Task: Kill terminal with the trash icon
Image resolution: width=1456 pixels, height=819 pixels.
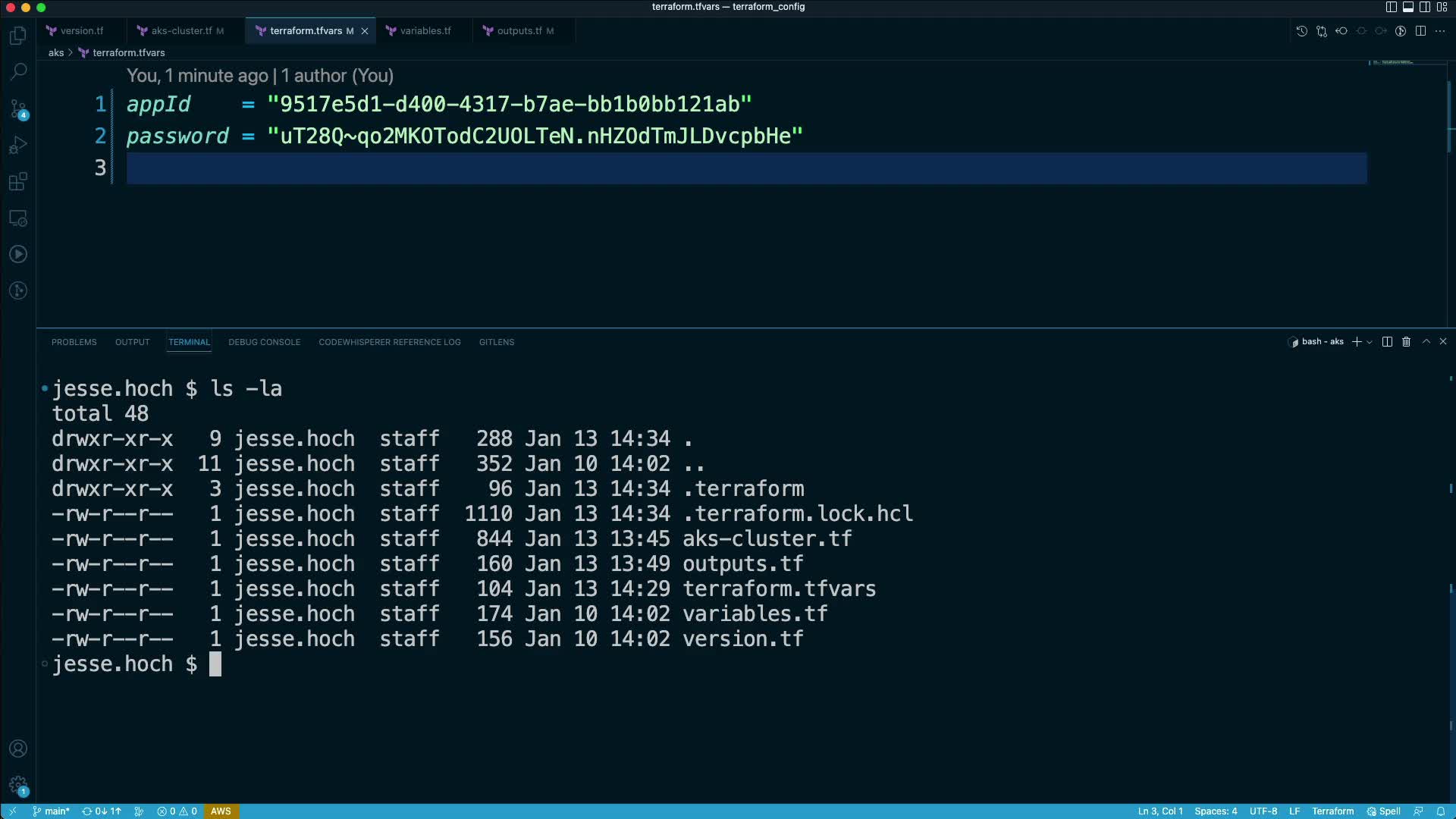Action: coord(1406,342)
